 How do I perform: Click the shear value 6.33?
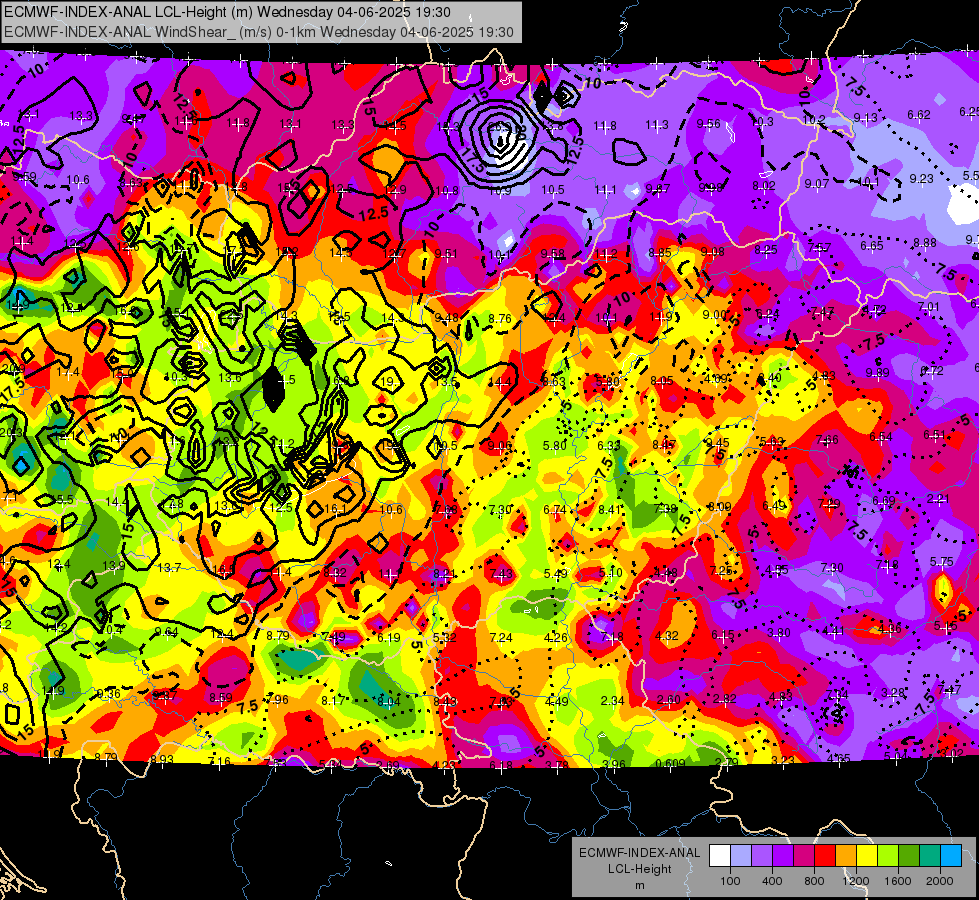coord(609,446)
